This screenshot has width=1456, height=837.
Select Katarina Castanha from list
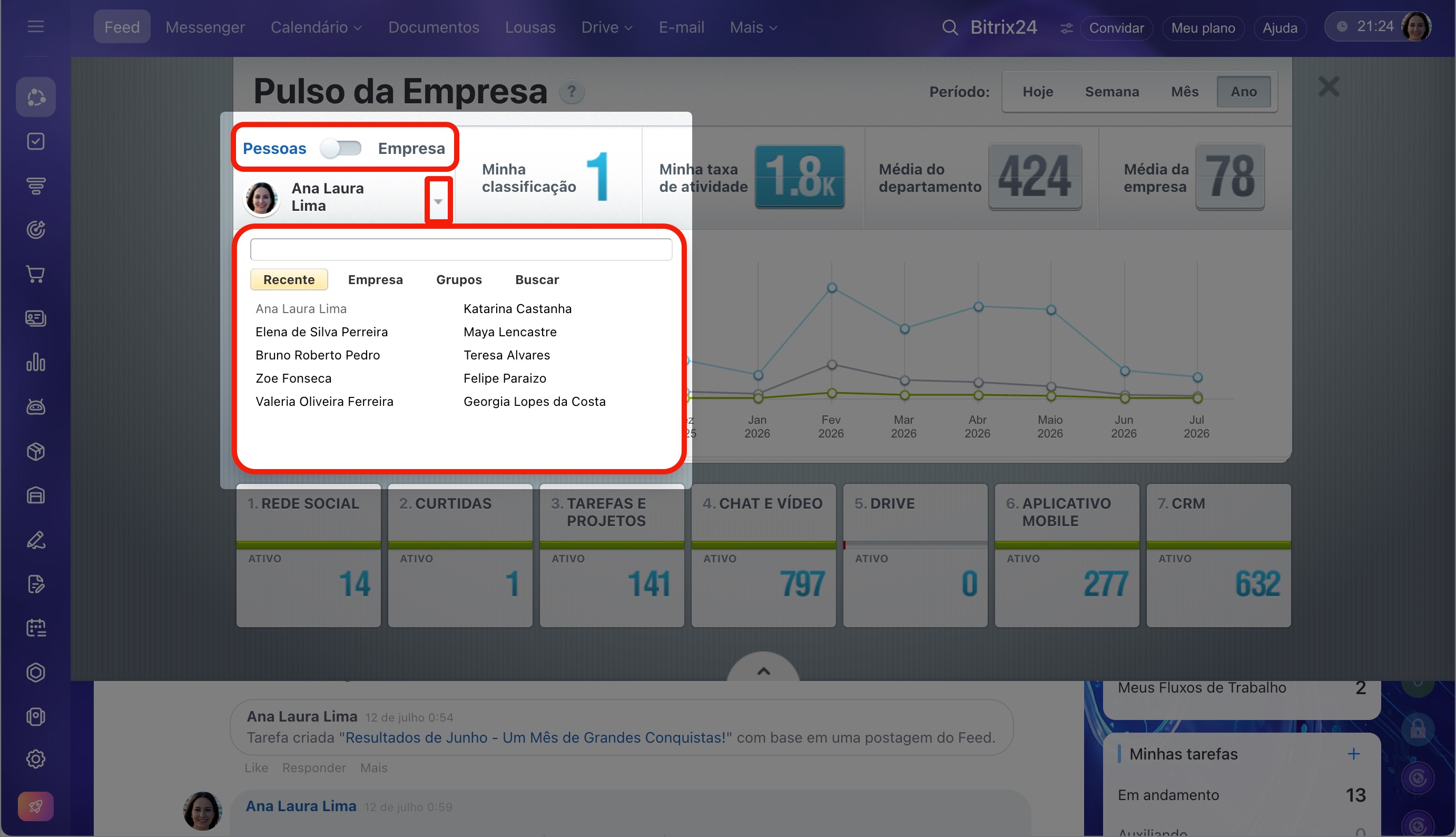517,309
